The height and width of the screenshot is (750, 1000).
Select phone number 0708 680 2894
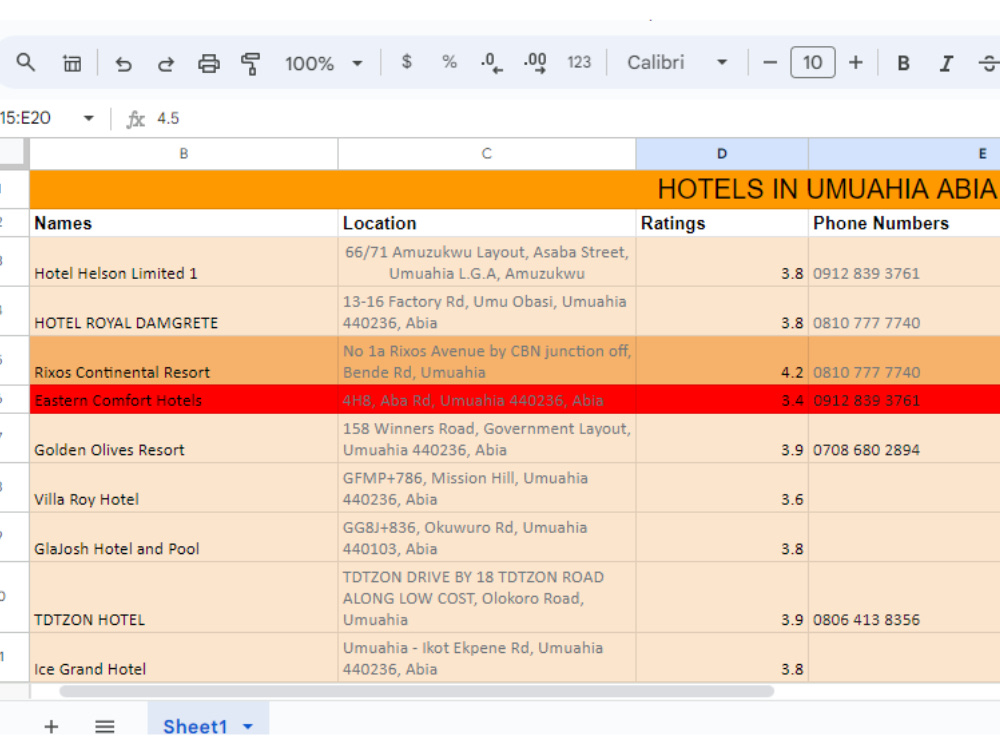coord(904,439)
